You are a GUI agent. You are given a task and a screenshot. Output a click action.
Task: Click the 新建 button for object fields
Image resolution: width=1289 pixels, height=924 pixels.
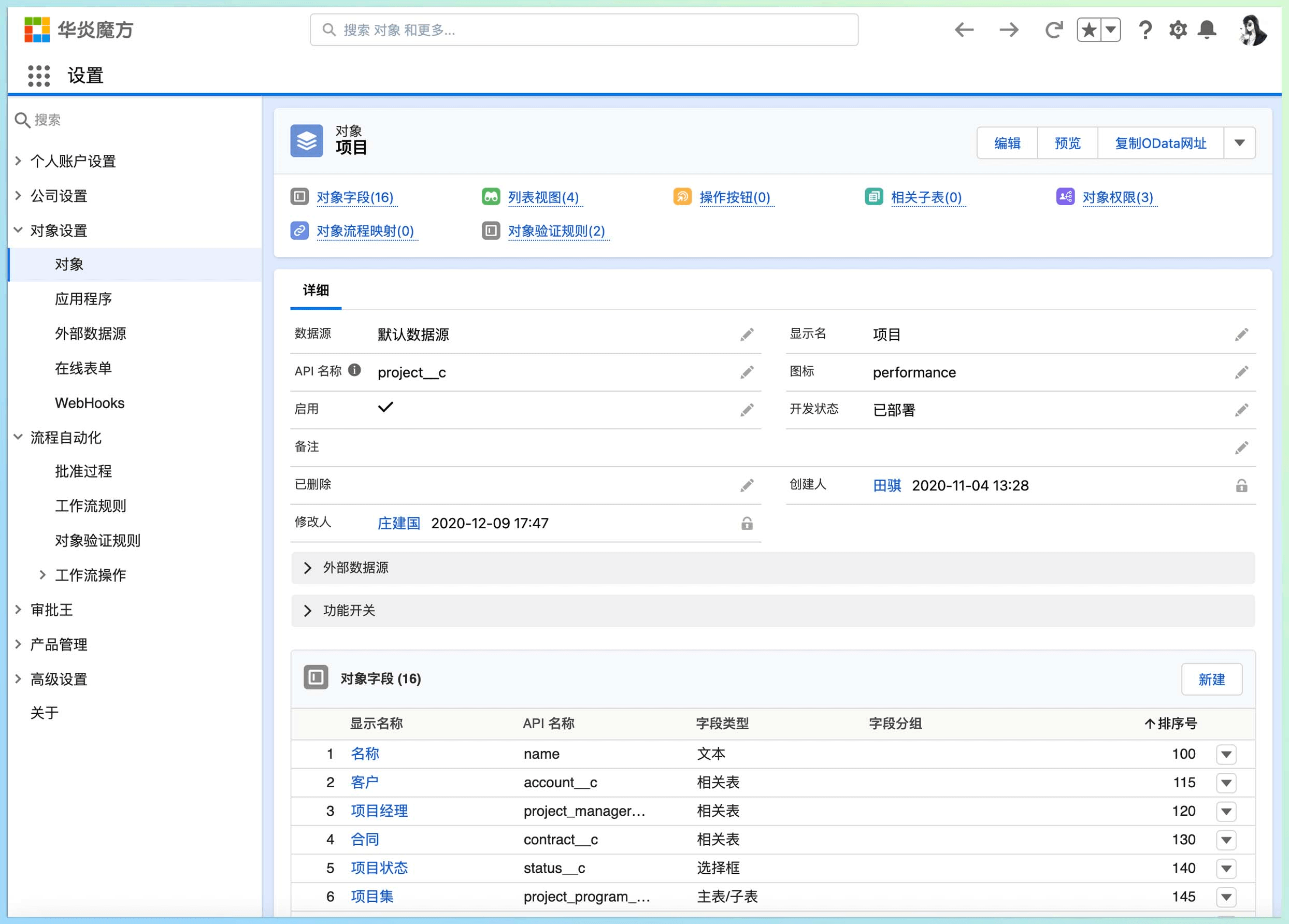pos(1211,679)
